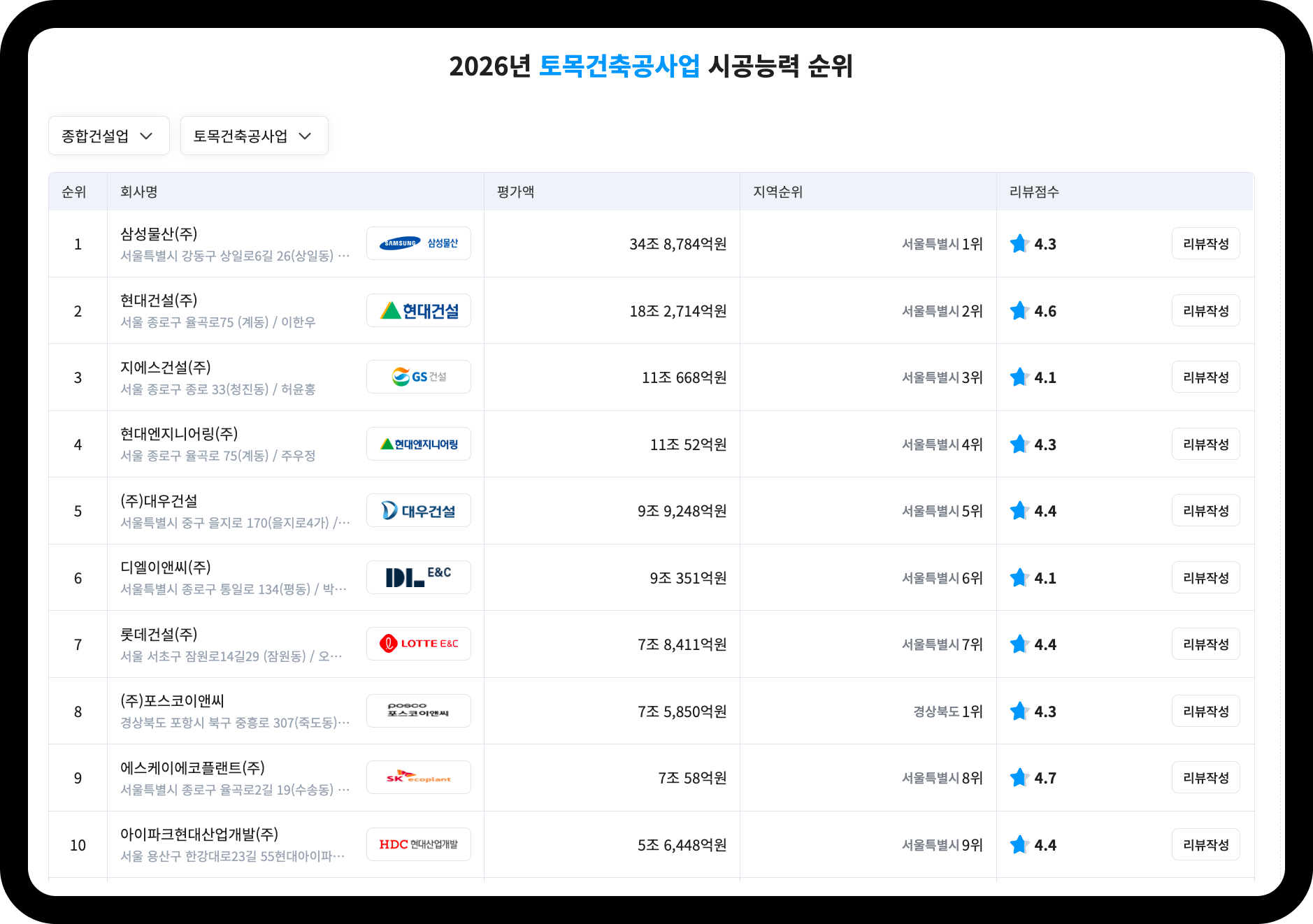Screen dimensions: 1313x924
Task: Open the 현대엔지니어링(주) company name
Action: point(179,434)
